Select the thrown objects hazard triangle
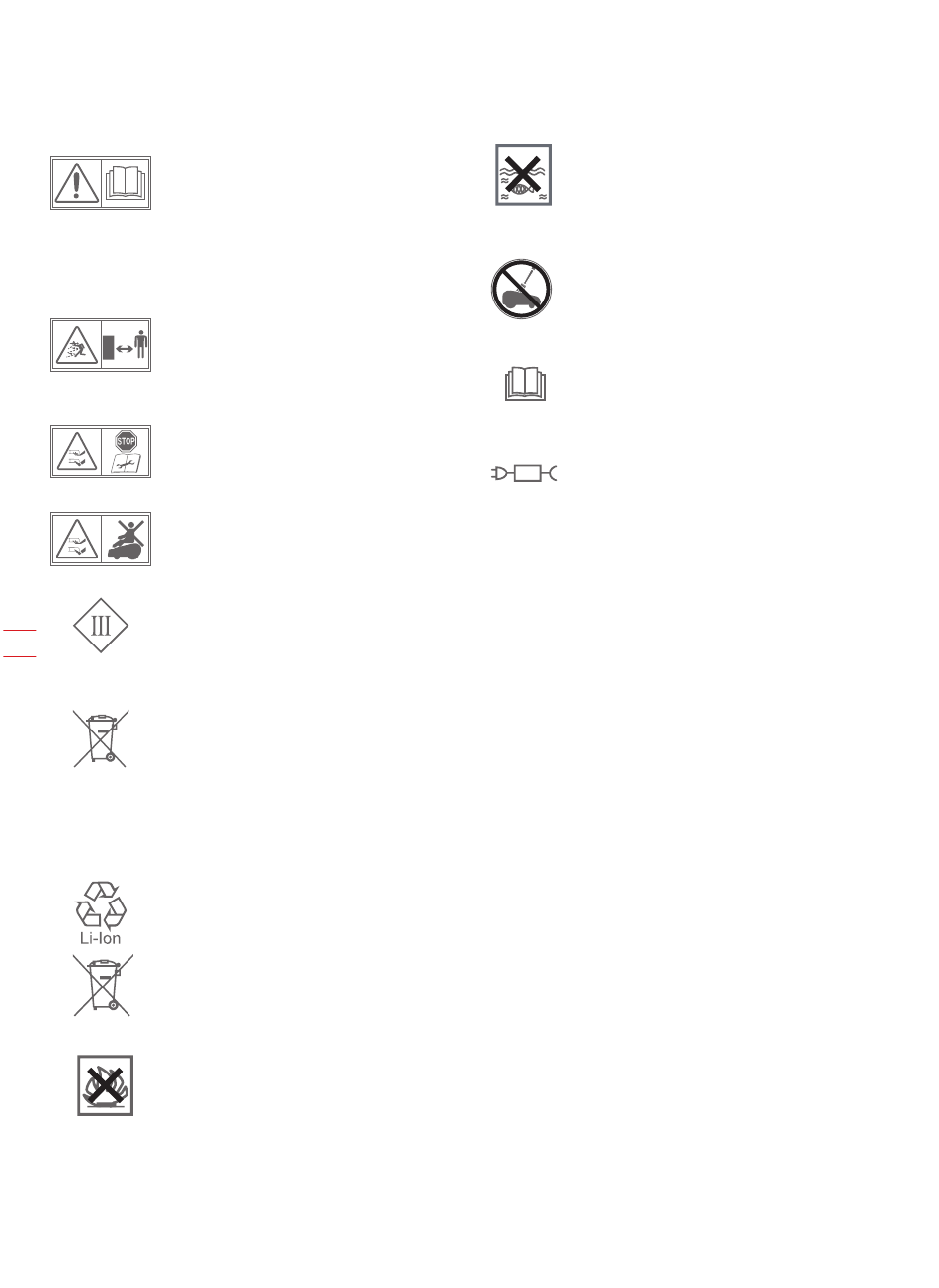The height and width of the screenshot is (1288, 939). tap(76, 345)
